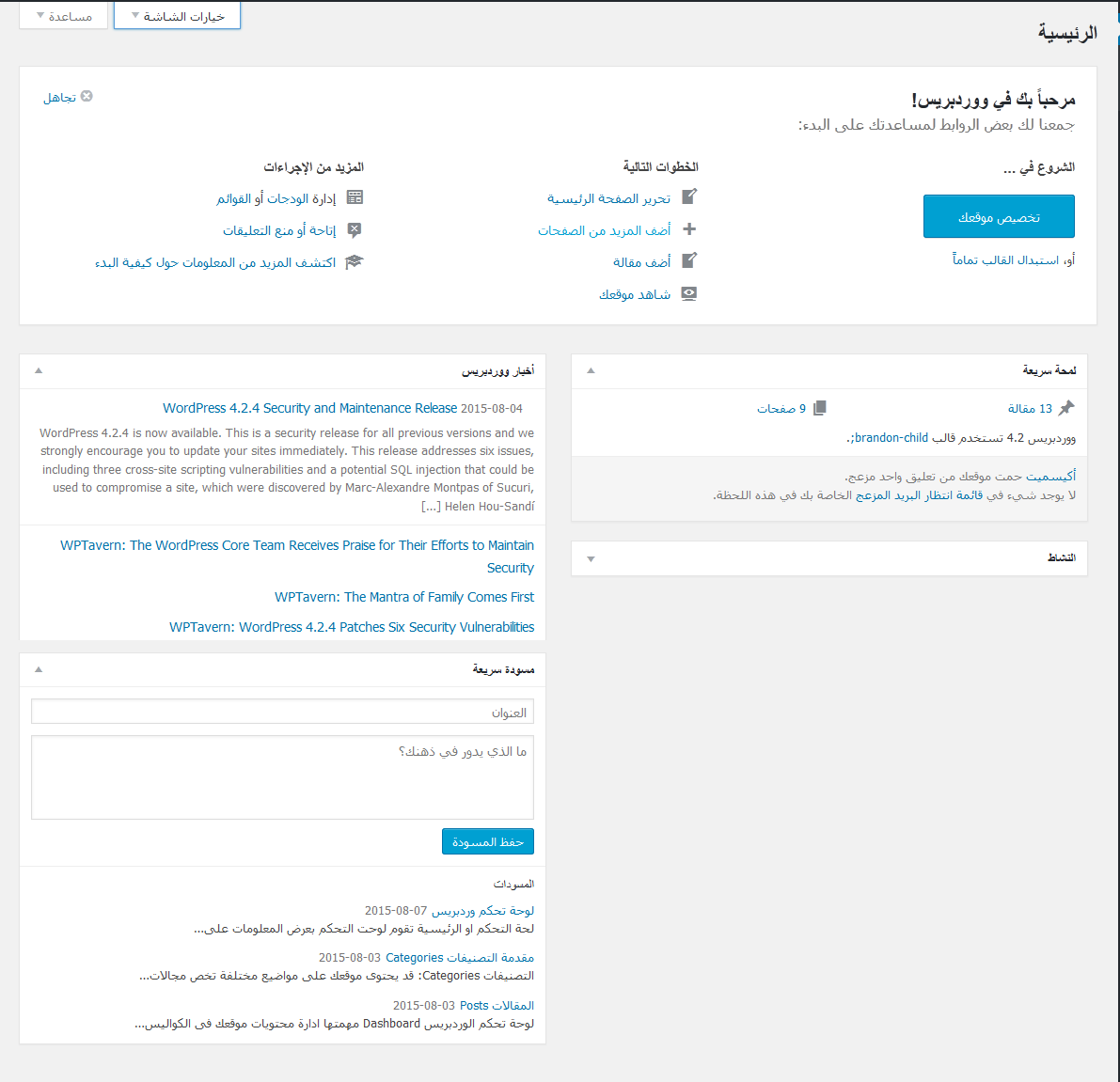Viewport: 1120px width, 1082px height.
Task: Expand the النشاط activity panel
Action: pyautogui.click(x=591, y=558)
